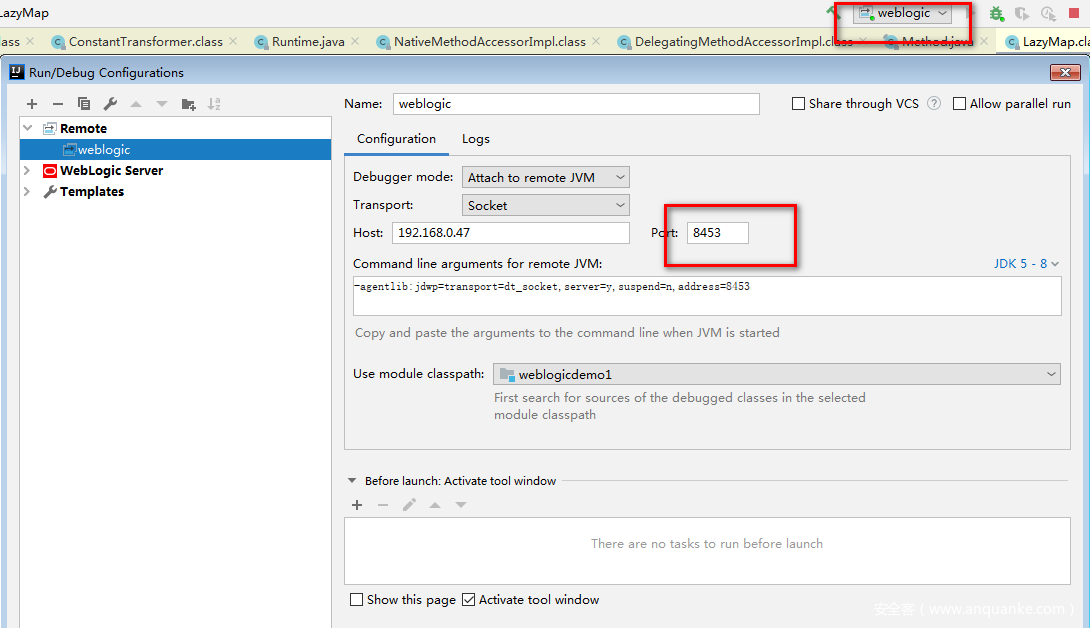Open configuration defaults wrench icon in toolbar
The image size is (1090, 628).
tap(110, 104)
